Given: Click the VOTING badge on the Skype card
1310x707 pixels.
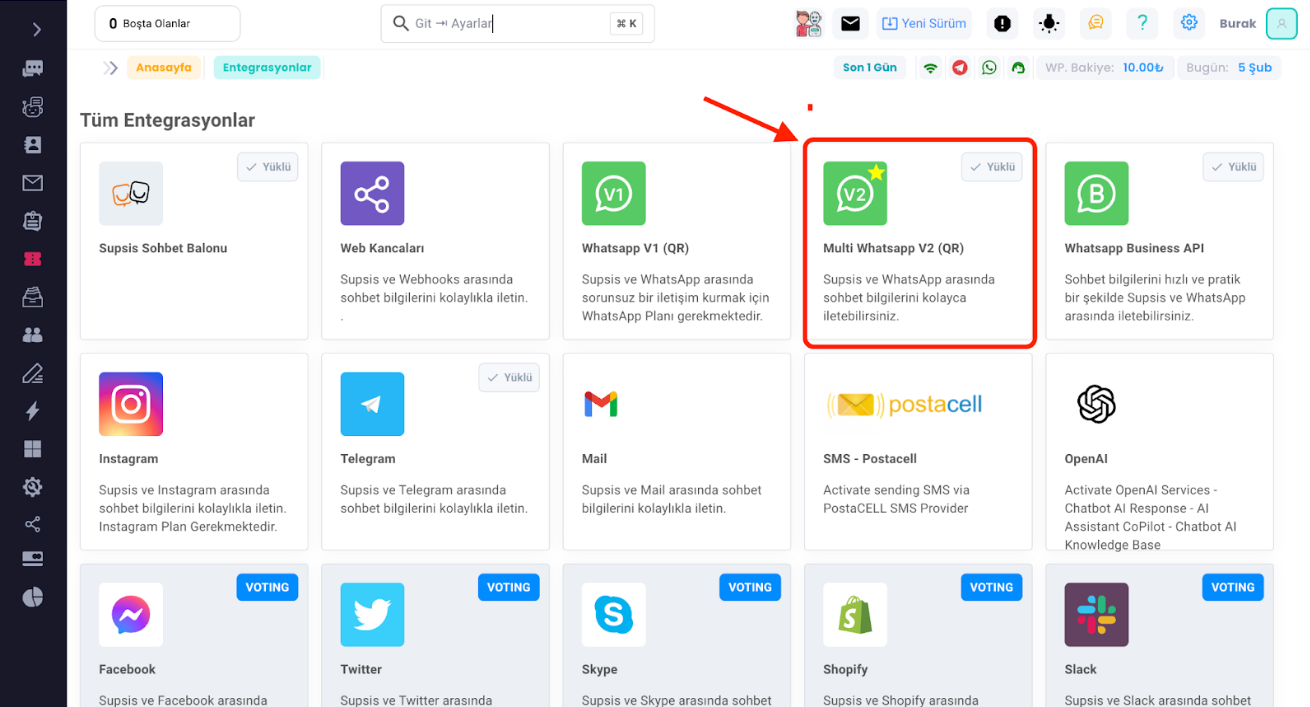Looking at the screenshot, I should pyautogui.click(x=750, y=587).
